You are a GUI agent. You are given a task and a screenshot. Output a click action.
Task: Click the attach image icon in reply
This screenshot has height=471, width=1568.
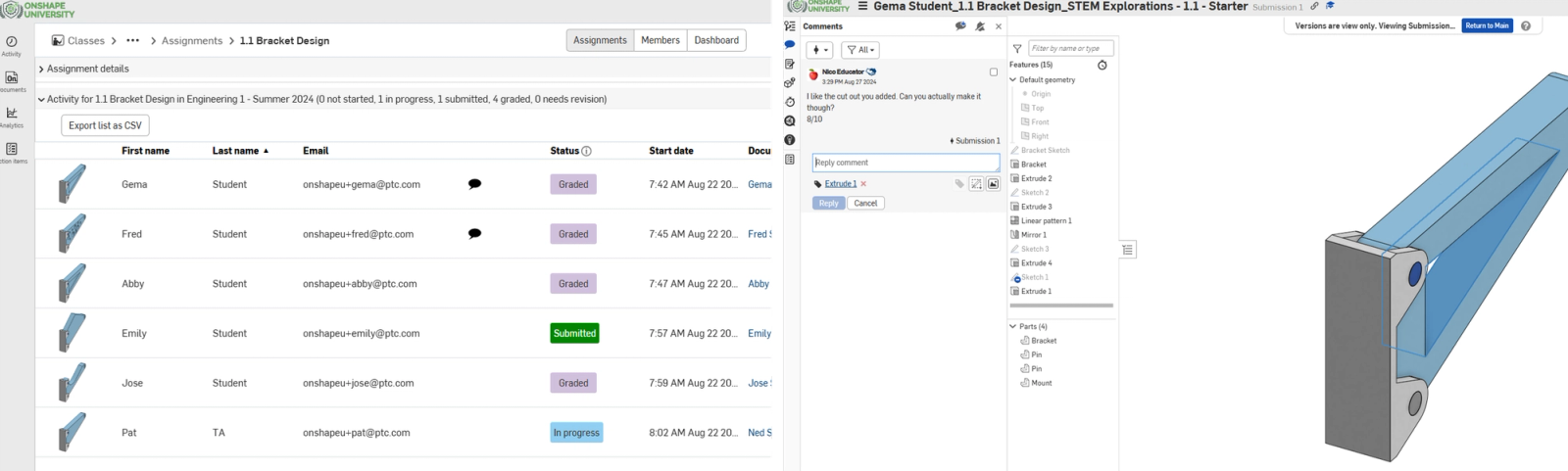point(993,184)
